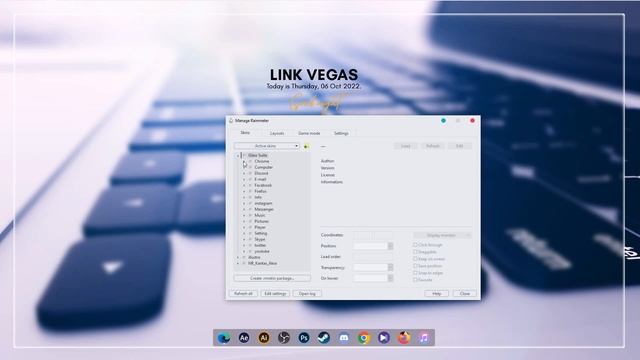
Task: Click the Help button
Action: click(436, 293)
